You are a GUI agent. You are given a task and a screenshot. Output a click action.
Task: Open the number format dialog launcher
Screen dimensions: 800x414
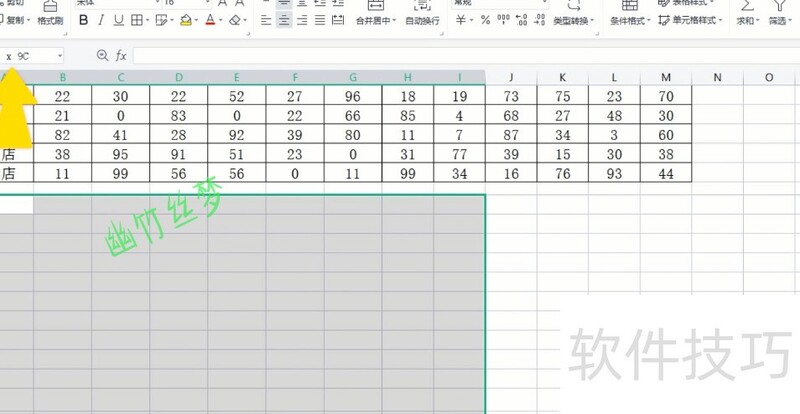click(x=597, y=34)
